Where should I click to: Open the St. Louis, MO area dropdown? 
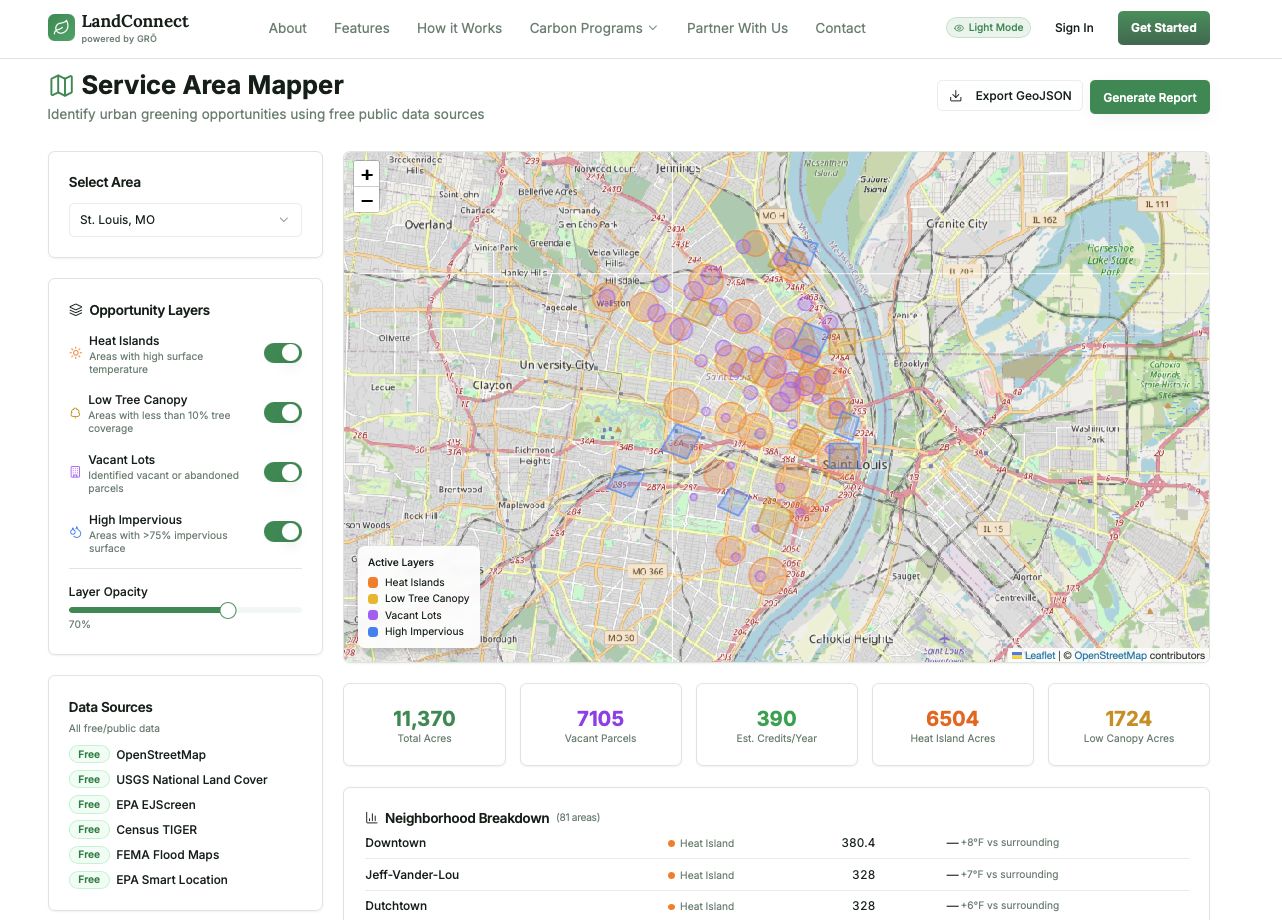[x=185, y=220]
